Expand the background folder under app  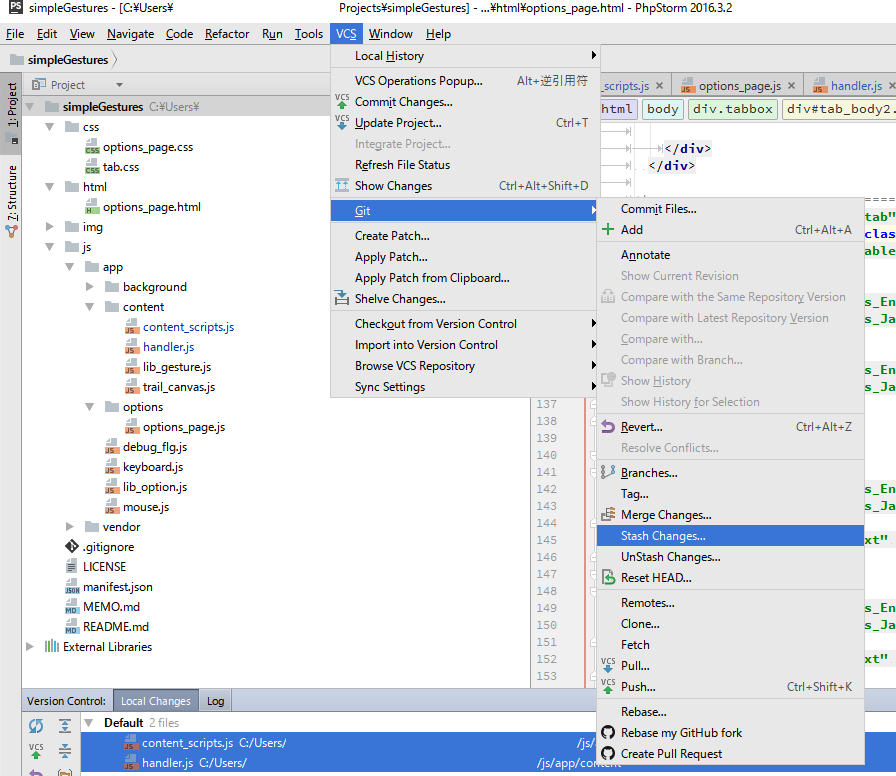pos(90,286)
